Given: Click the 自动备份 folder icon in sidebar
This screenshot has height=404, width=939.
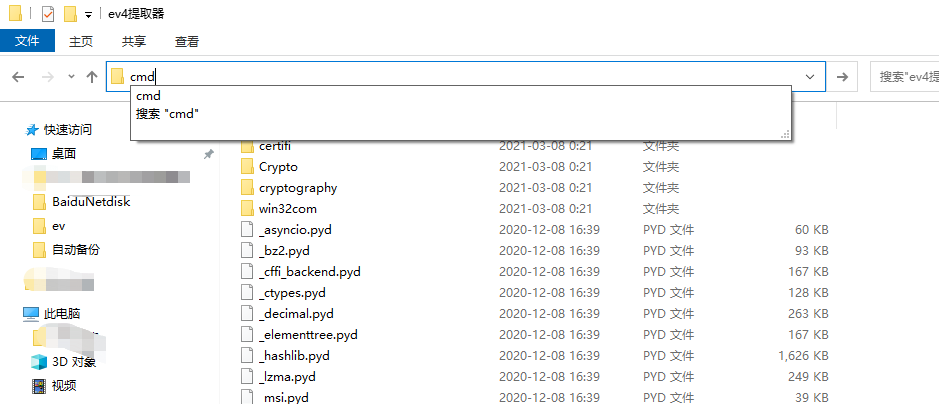Looking at the screenshot, I should pyautogui.click(x=40, y=250).
